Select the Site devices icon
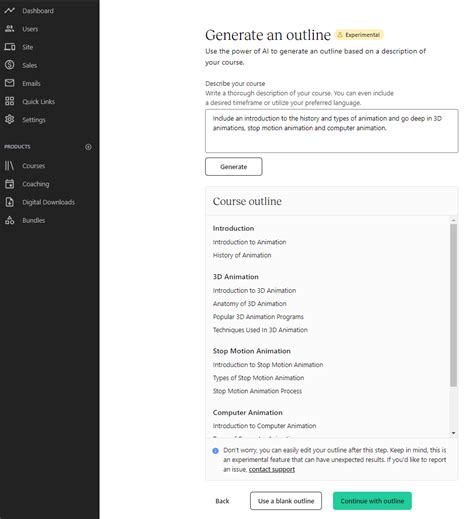 click(10, 47)
